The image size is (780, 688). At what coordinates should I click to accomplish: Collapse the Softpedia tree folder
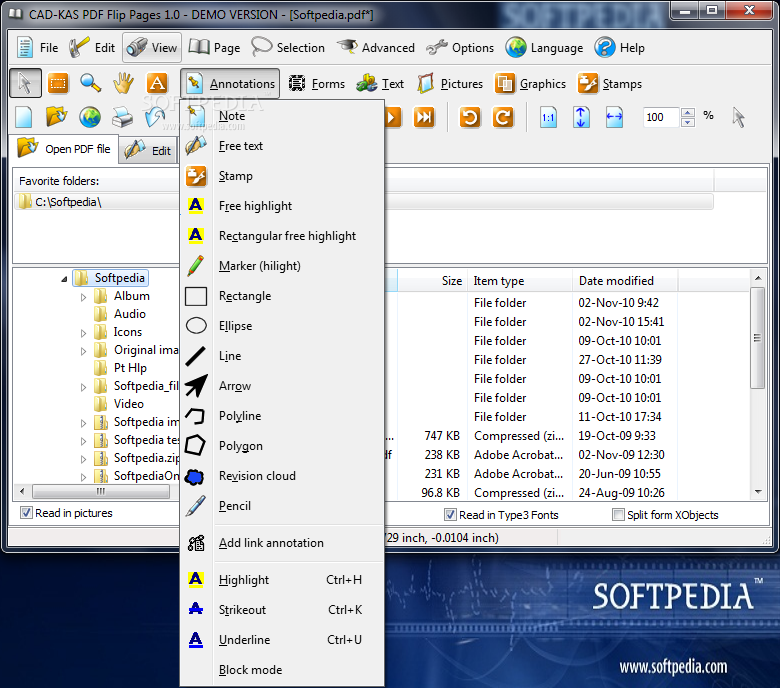(64, 279)
